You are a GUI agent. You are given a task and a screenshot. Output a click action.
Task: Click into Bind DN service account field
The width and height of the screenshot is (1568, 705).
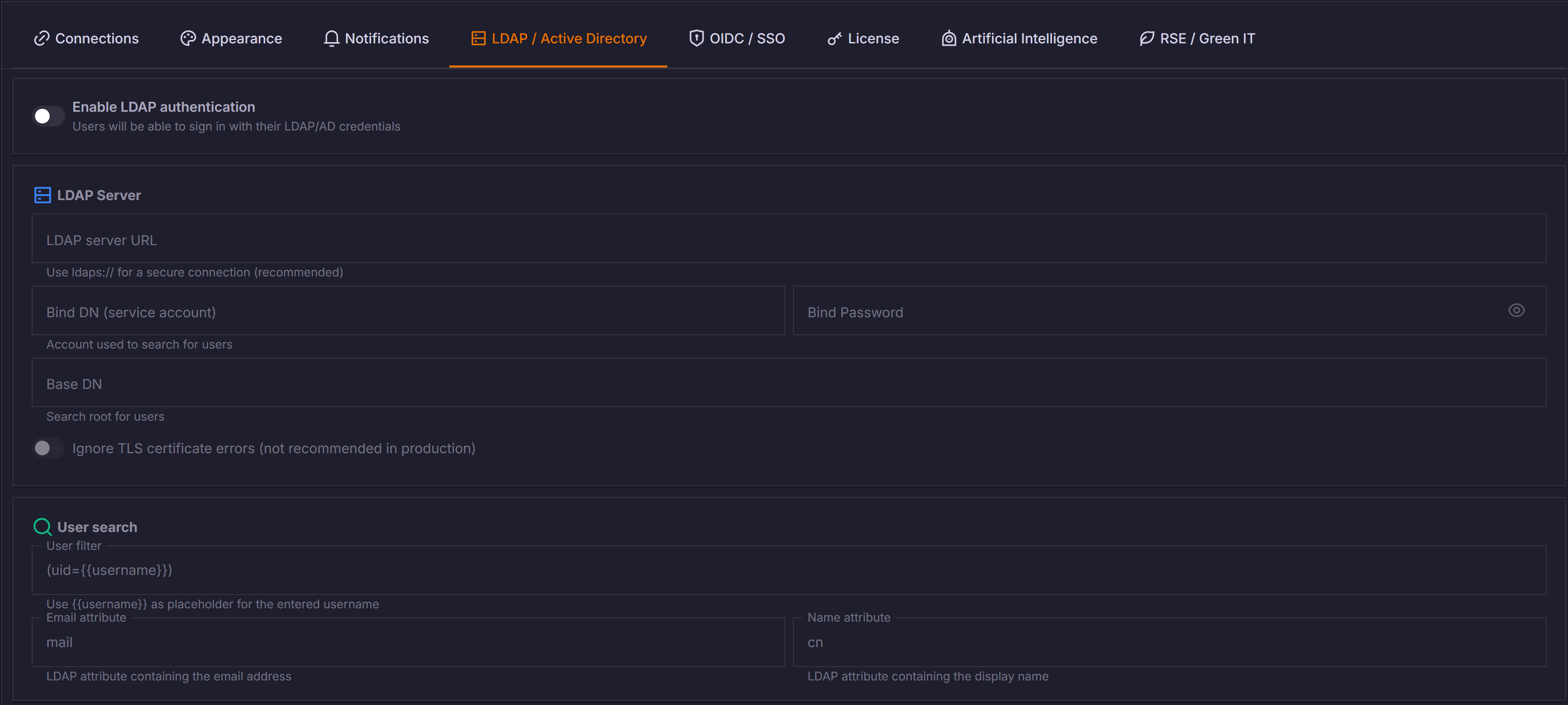[408, 311]
